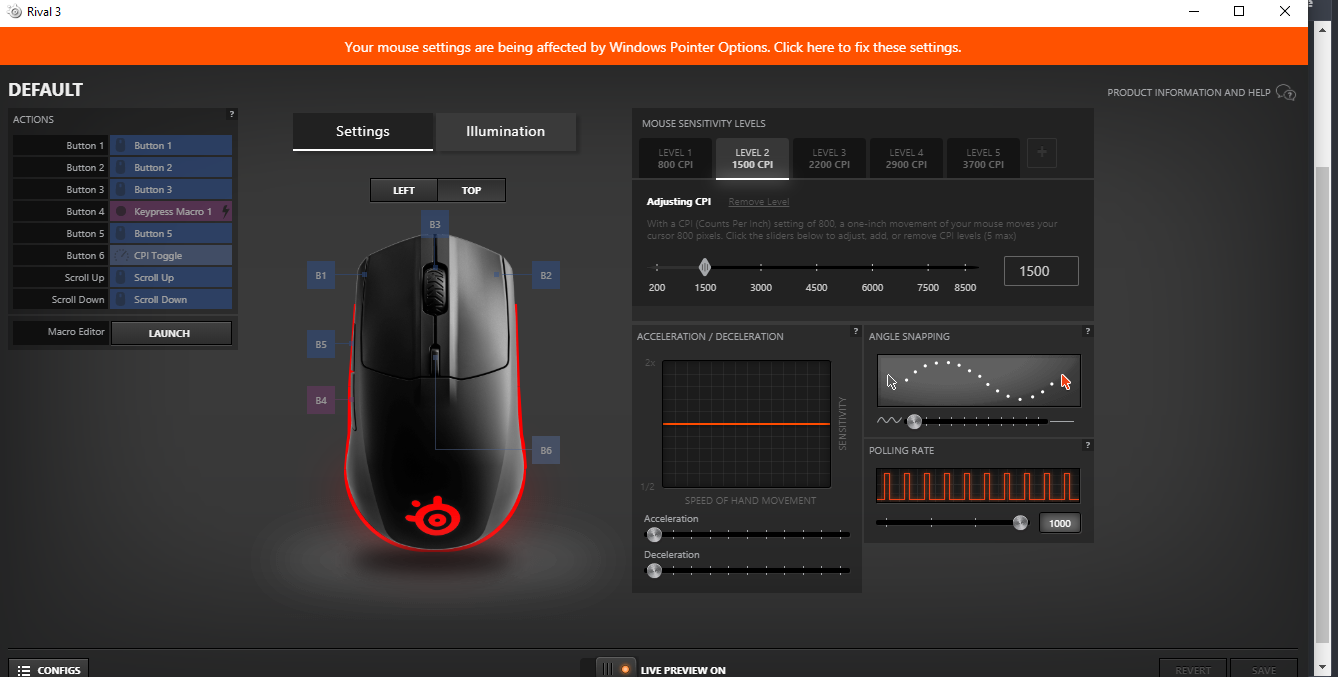Screen dimensions: 1338x677
Task: Click the Acceleration slider knob
Action: coord(654,535)
